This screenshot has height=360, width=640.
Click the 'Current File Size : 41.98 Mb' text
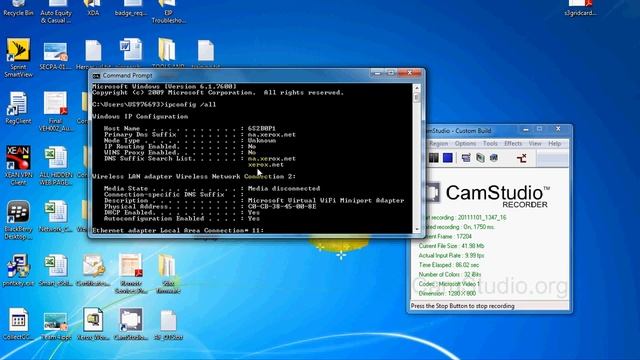[451, 246]
